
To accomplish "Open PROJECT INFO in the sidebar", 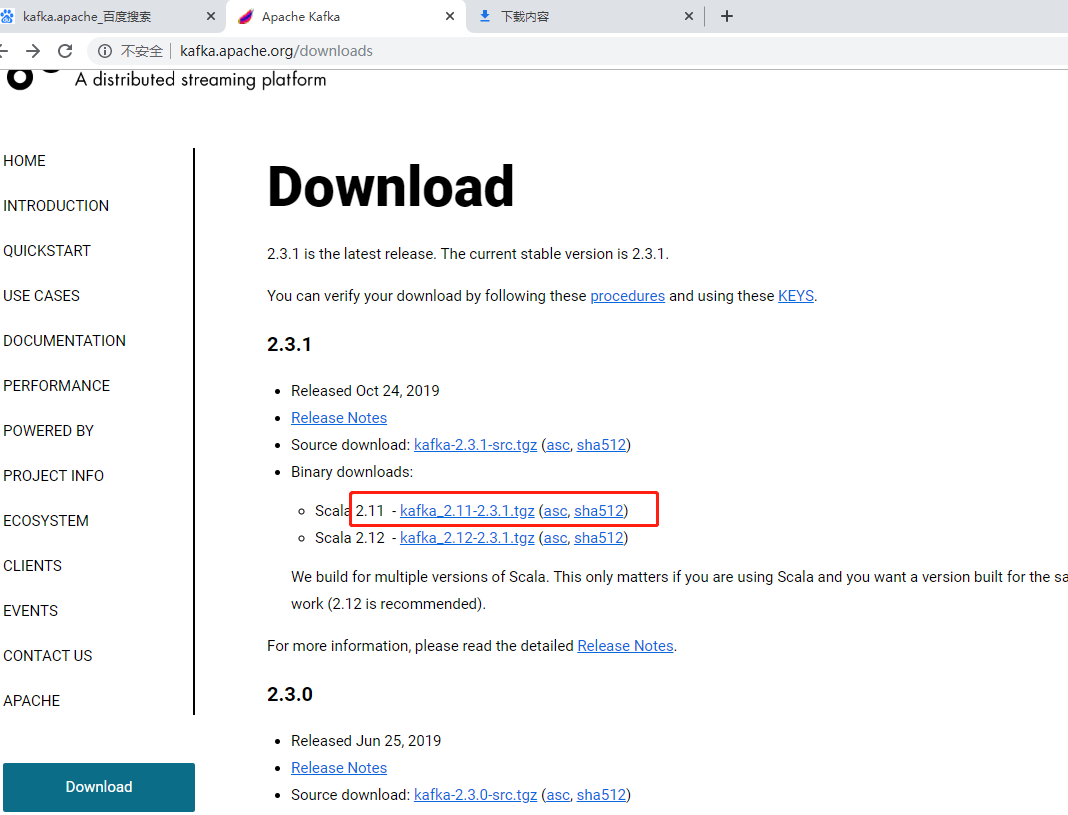I will click(x=54, y=475).
